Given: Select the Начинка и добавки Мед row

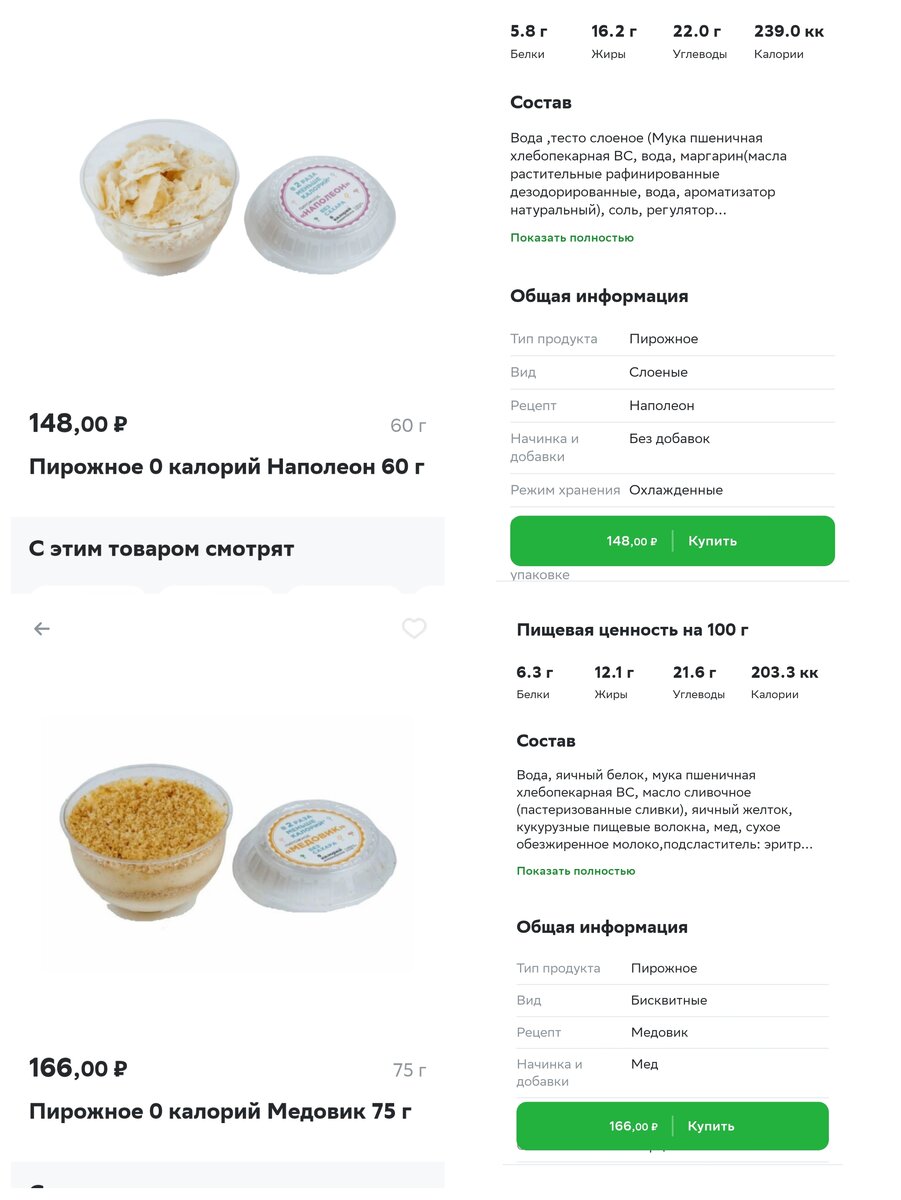Looking at the screenshot, I should pos(672,1073).
